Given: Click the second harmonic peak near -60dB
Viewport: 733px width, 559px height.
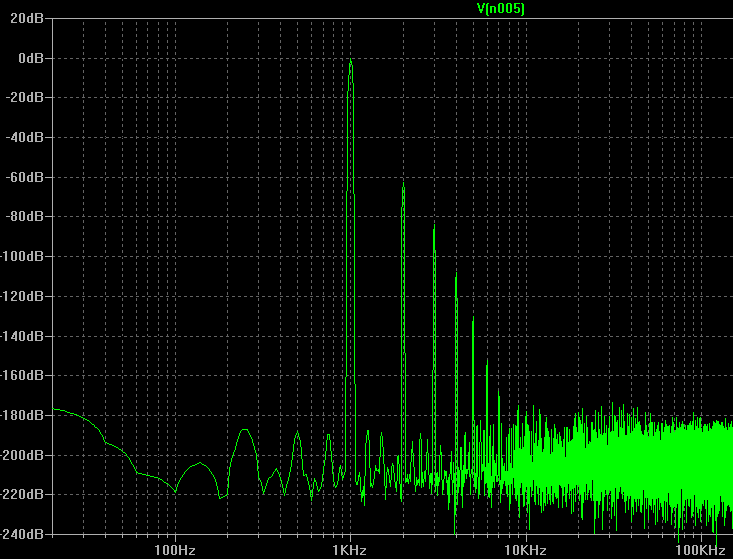Looking at the screenshot, I should pyautogui.click(x=403, y=184).
